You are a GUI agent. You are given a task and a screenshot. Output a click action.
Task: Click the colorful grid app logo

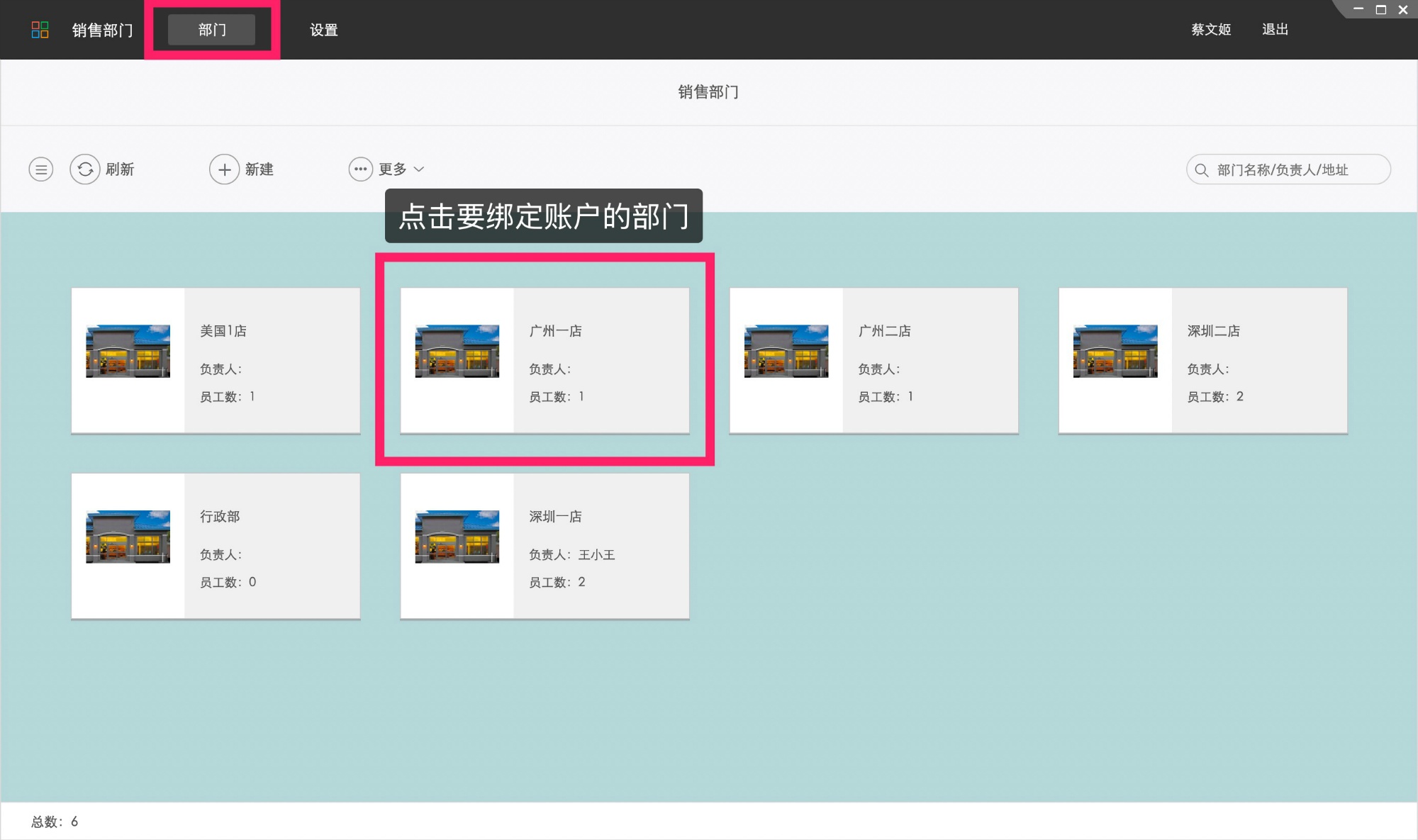[x=40, y=30]
